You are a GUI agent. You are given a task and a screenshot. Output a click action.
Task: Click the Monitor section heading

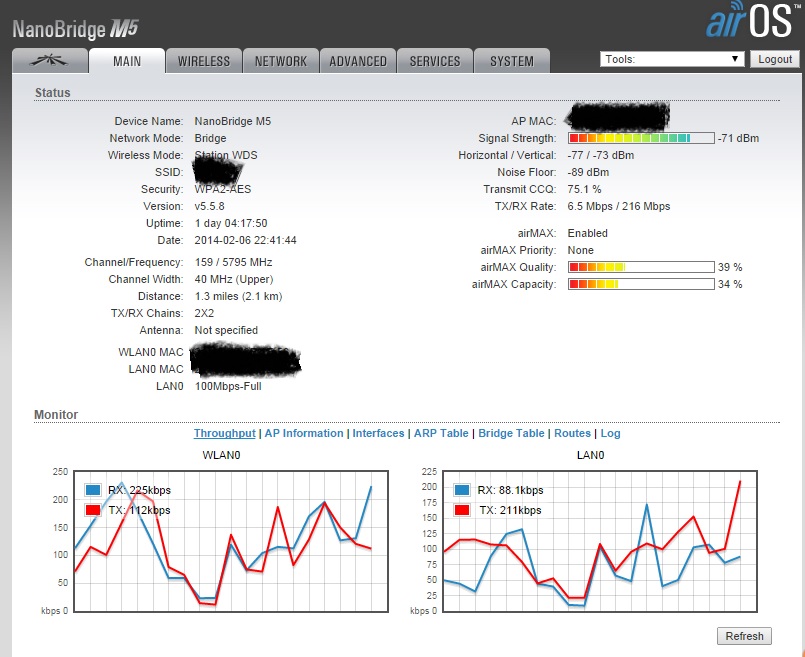pos(56,414)
